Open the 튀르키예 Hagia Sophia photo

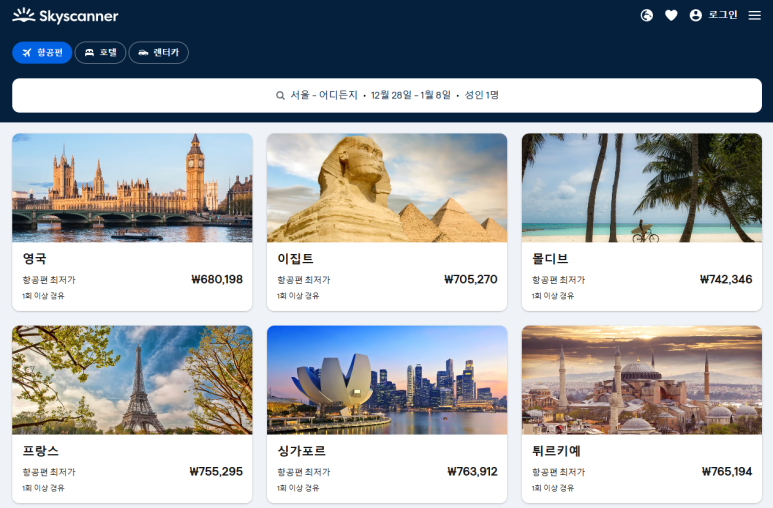tap(642, 380)
